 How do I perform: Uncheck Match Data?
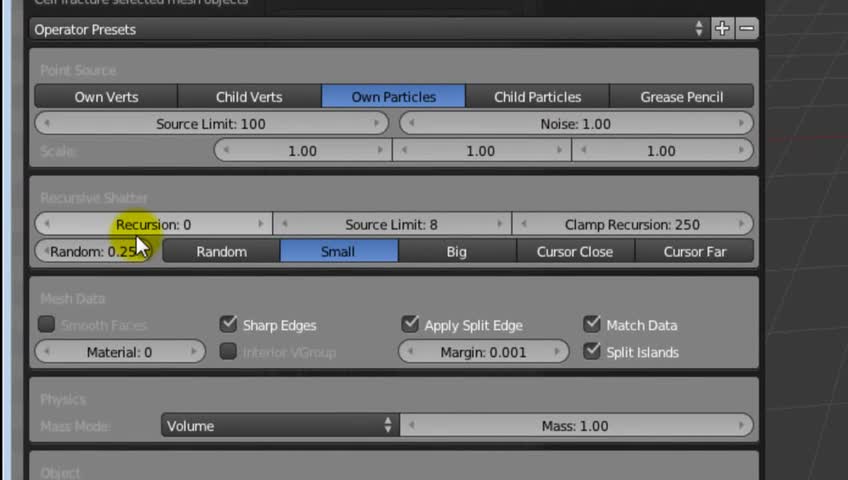pyautogui.click(x=592, y=324)
